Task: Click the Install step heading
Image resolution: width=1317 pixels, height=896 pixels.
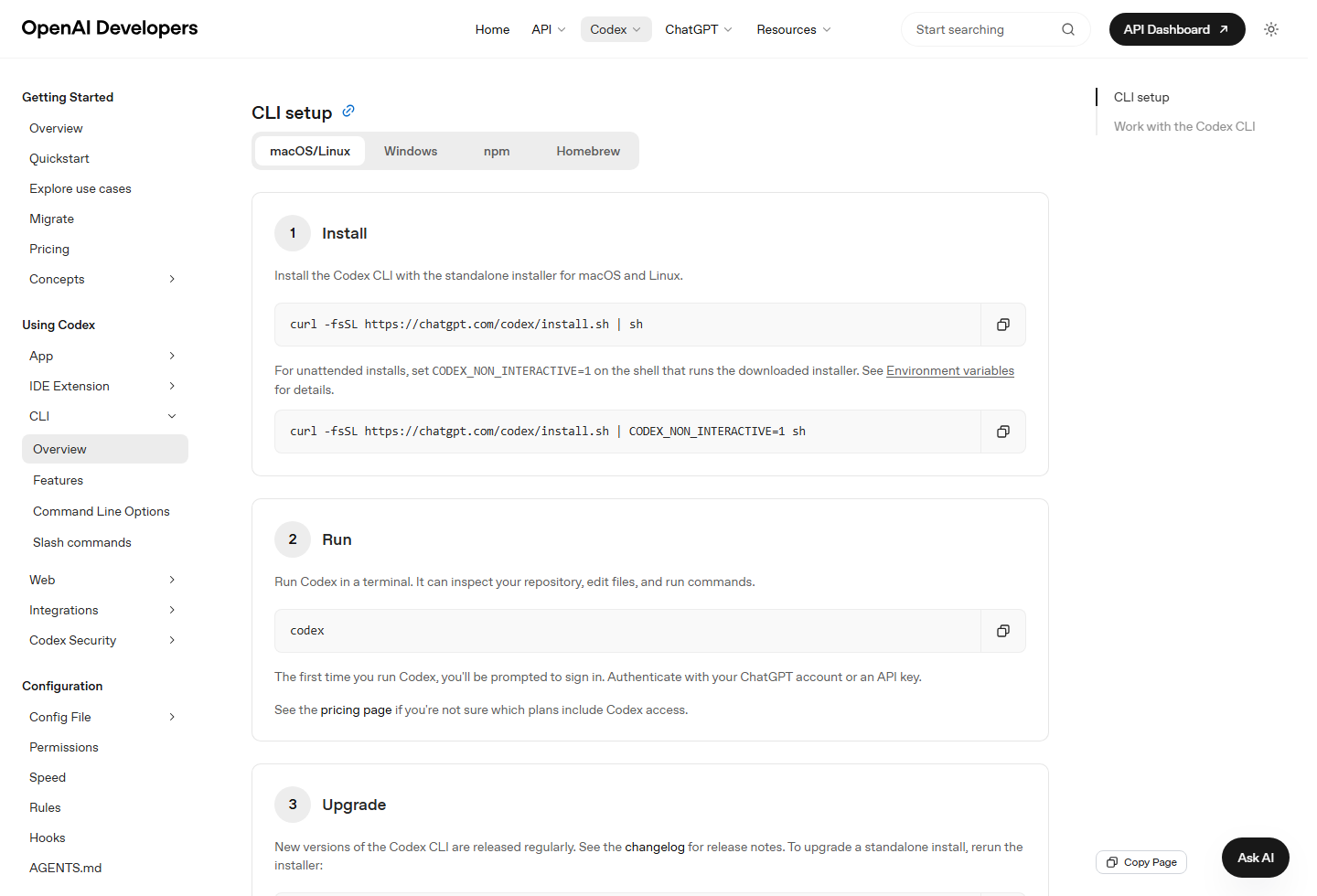Action: tap(345, 233)
